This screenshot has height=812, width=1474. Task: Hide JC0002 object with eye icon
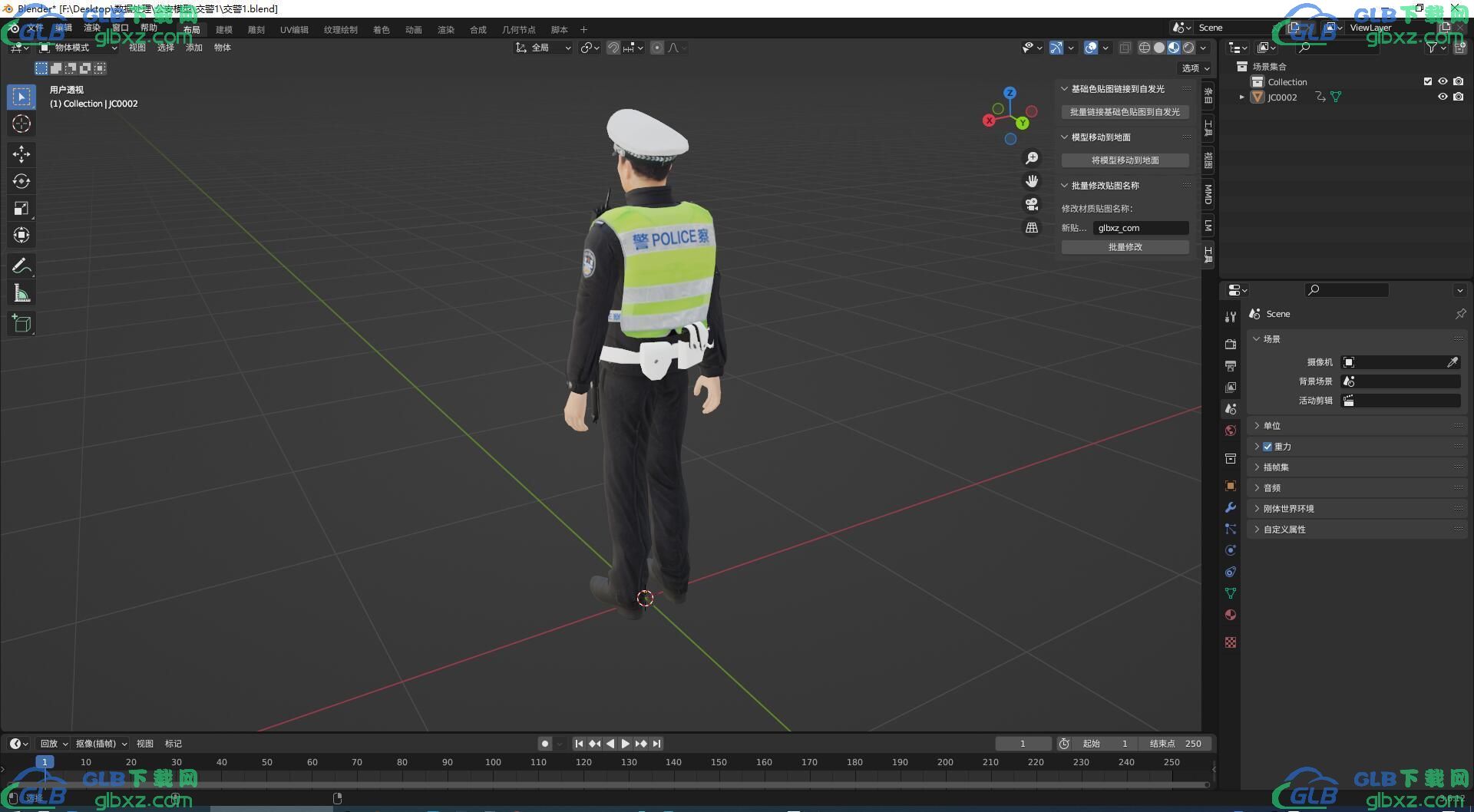pos(1443,97)
